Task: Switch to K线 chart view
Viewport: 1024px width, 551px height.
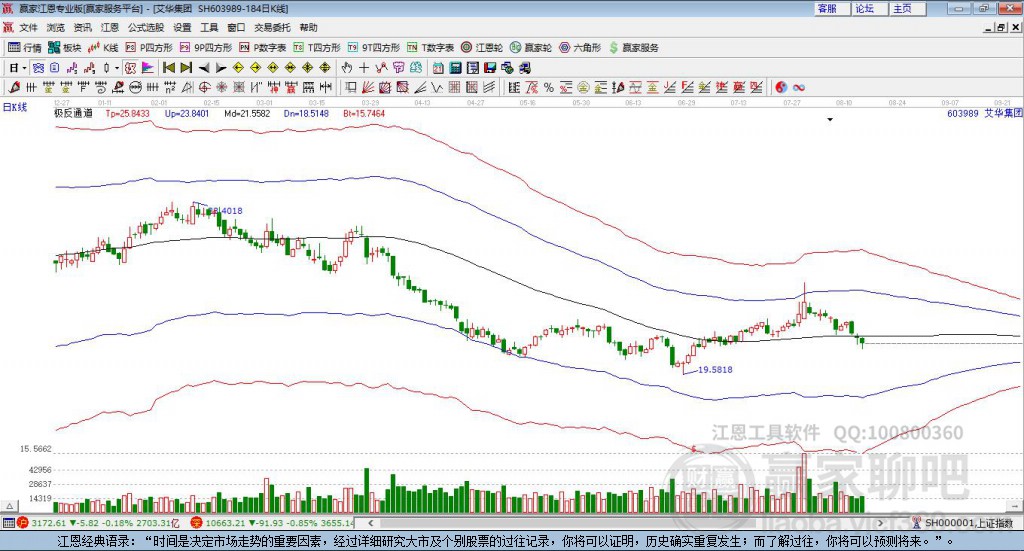Action: click(x=103, y=48)
